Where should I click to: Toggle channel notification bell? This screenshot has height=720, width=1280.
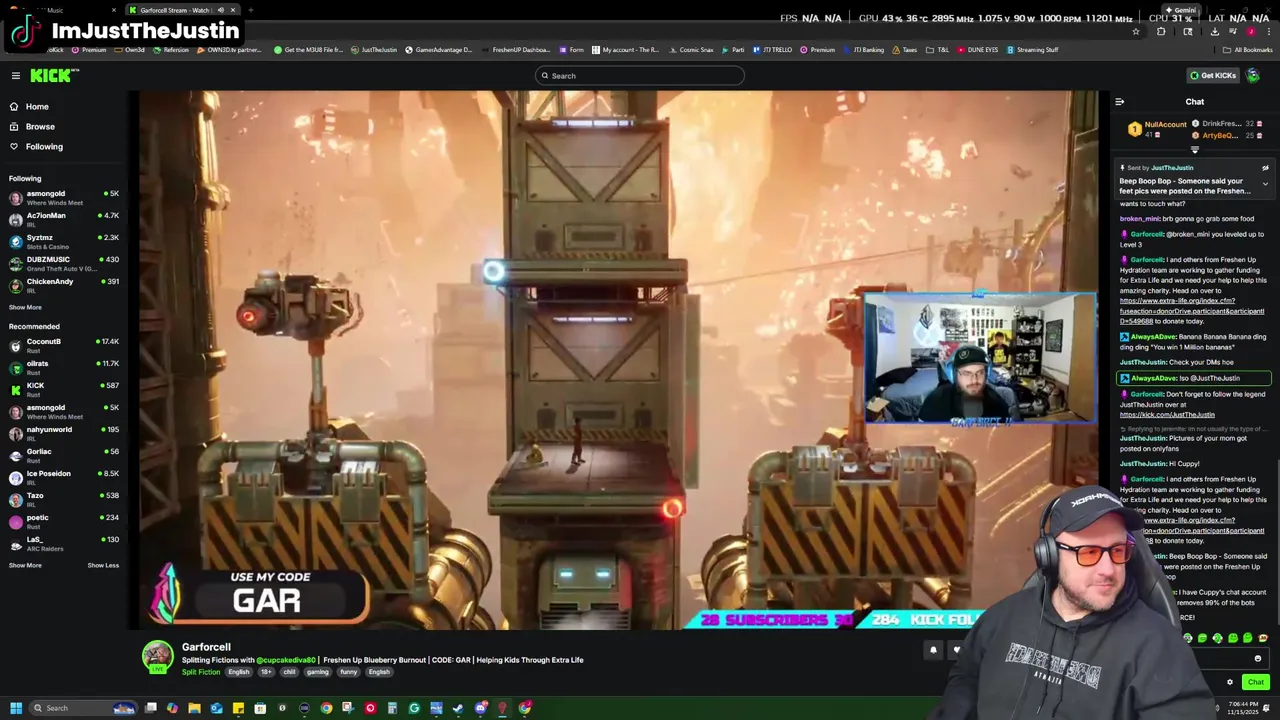pos(933,650)
